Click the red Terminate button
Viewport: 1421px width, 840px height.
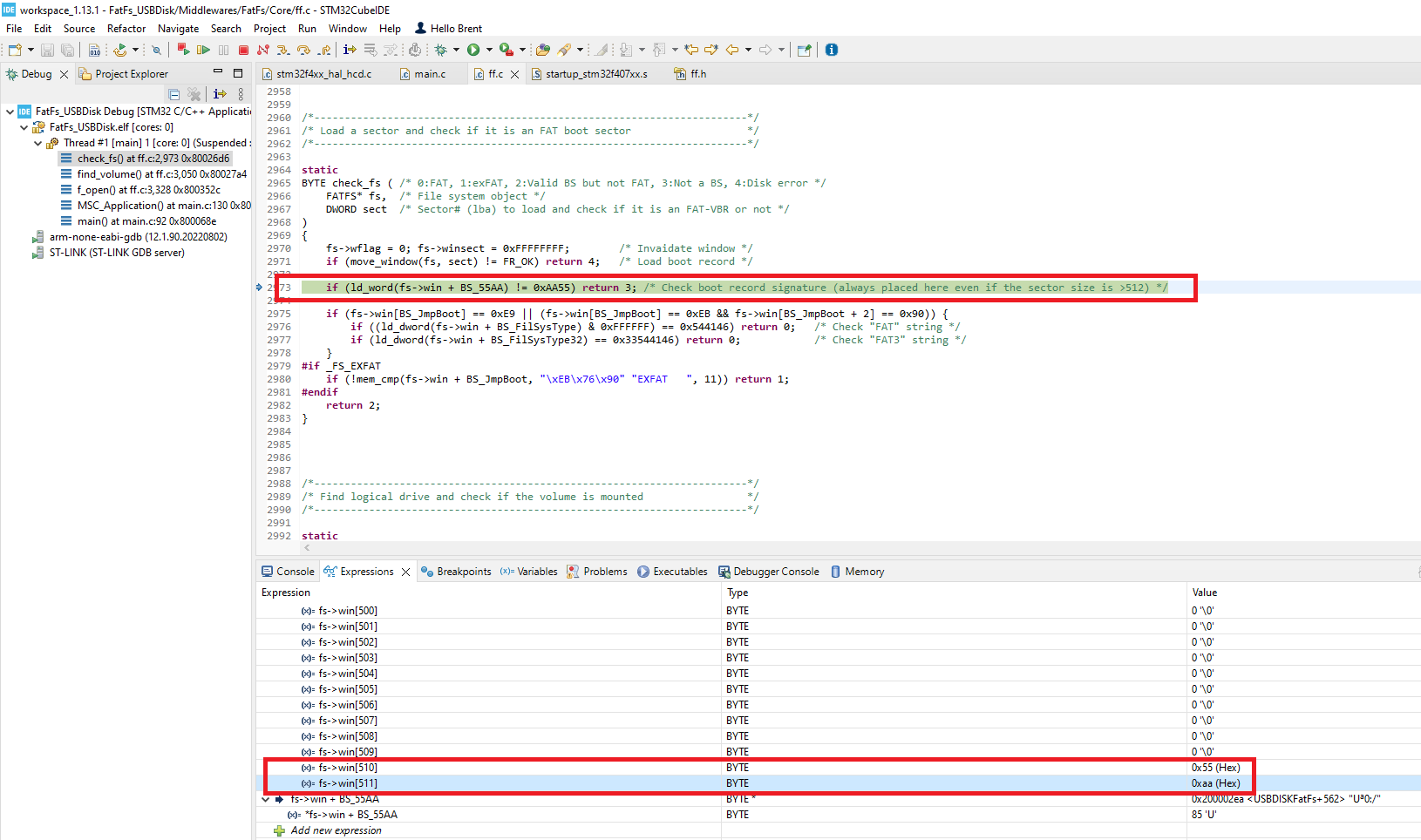(244, 50)
